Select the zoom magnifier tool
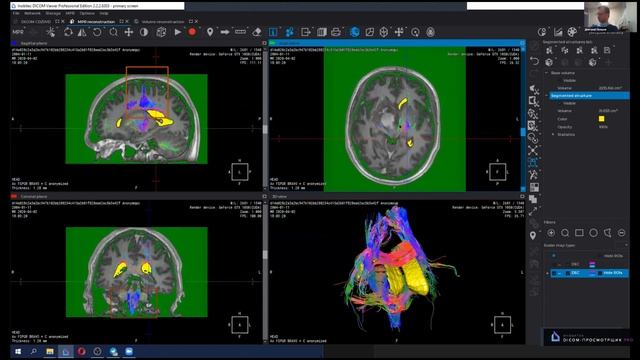The width and height of the screenshot is (640, 360). point(113,32)
